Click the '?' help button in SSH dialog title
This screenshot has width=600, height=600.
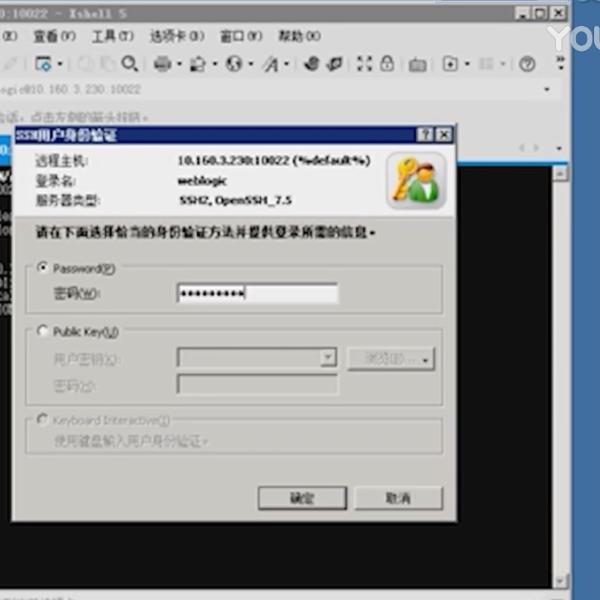point(425,135)
